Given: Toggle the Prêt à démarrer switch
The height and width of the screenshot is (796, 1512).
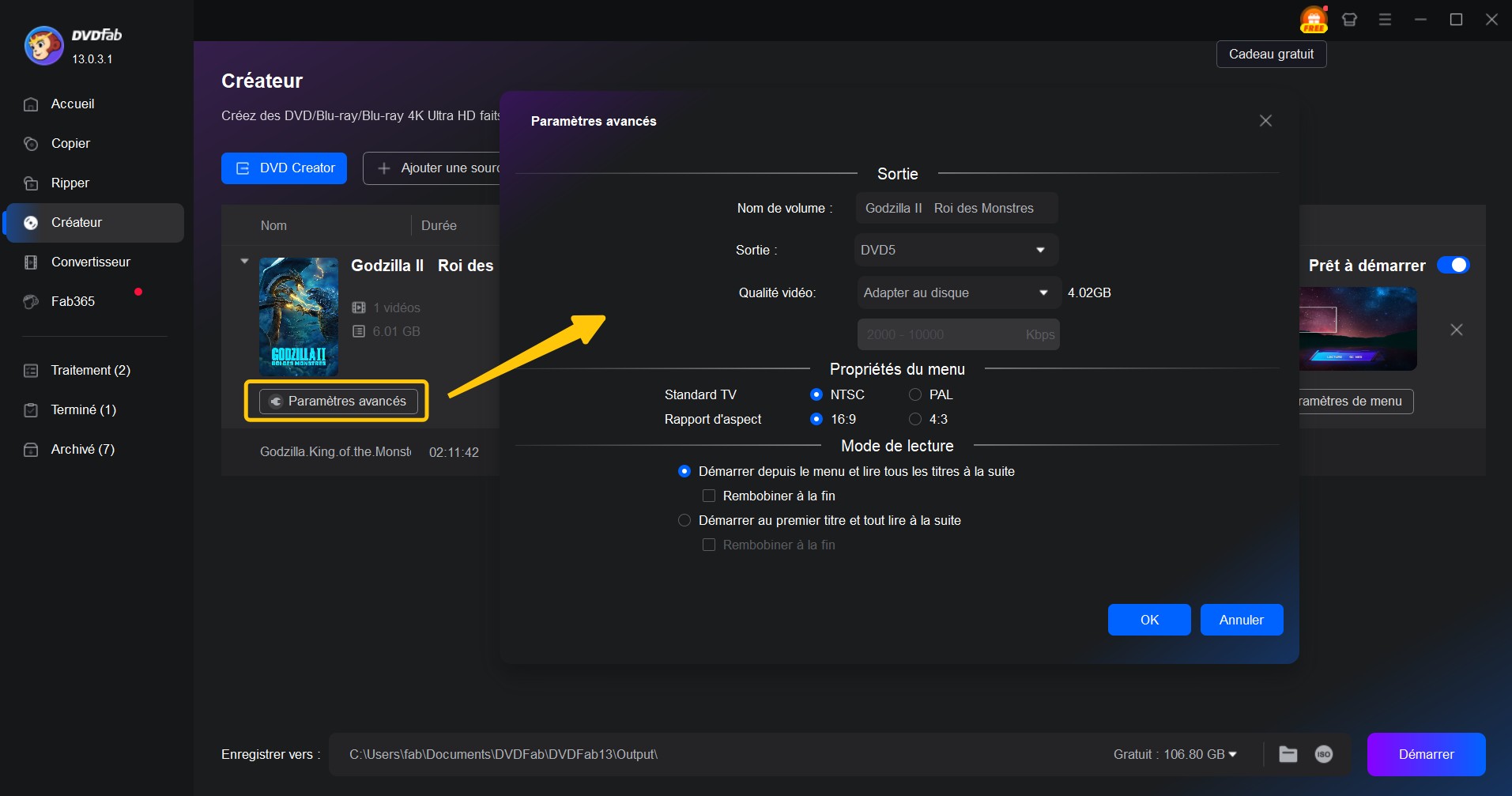Looking at the screenshot, I should click(x=1453, y=266).
